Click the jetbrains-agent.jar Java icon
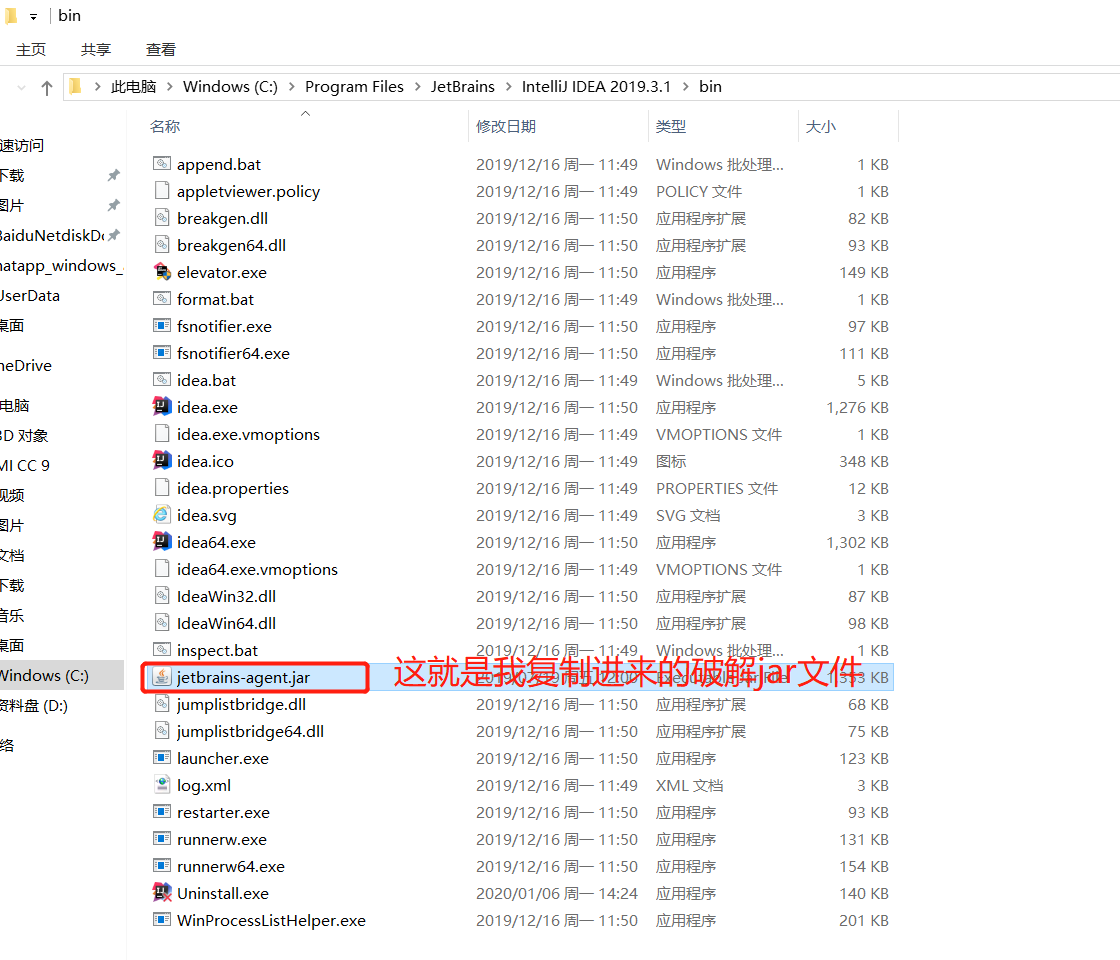The height and width of the screenshot is (960, 1120). point(162,676)
